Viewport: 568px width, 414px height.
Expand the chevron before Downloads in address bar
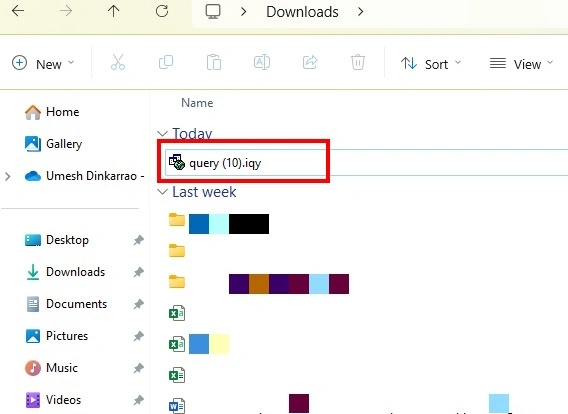coord(243,12)
